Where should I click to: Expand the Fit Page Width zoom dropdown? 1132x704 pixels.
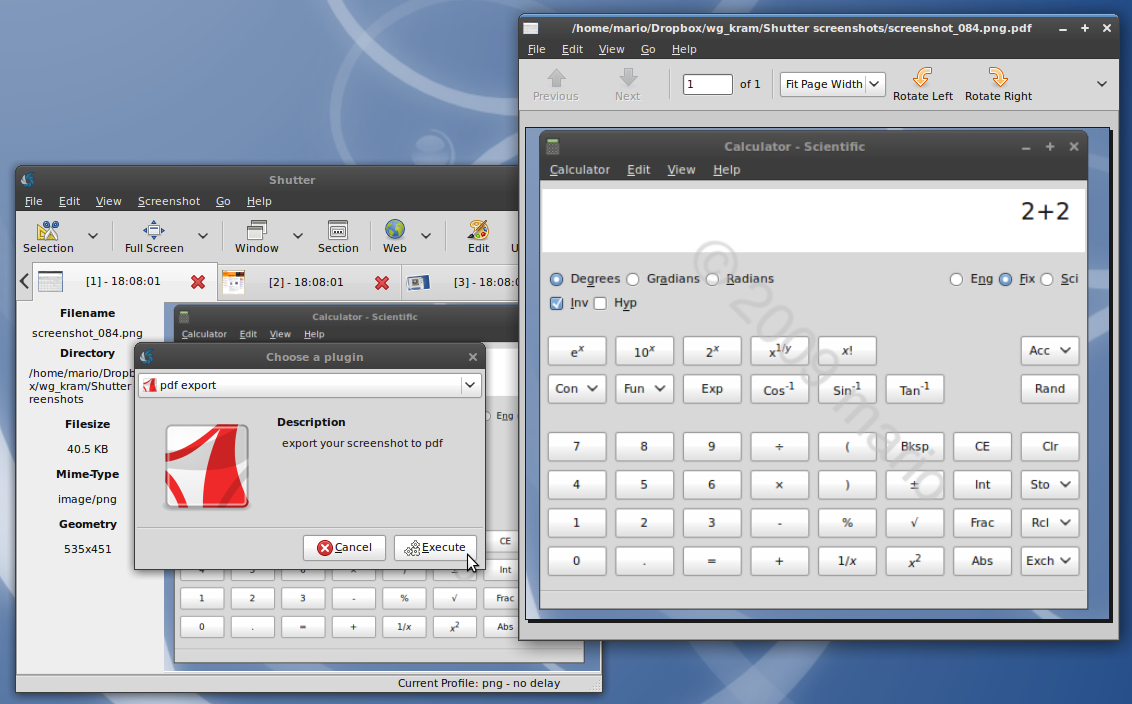point(875,84)
